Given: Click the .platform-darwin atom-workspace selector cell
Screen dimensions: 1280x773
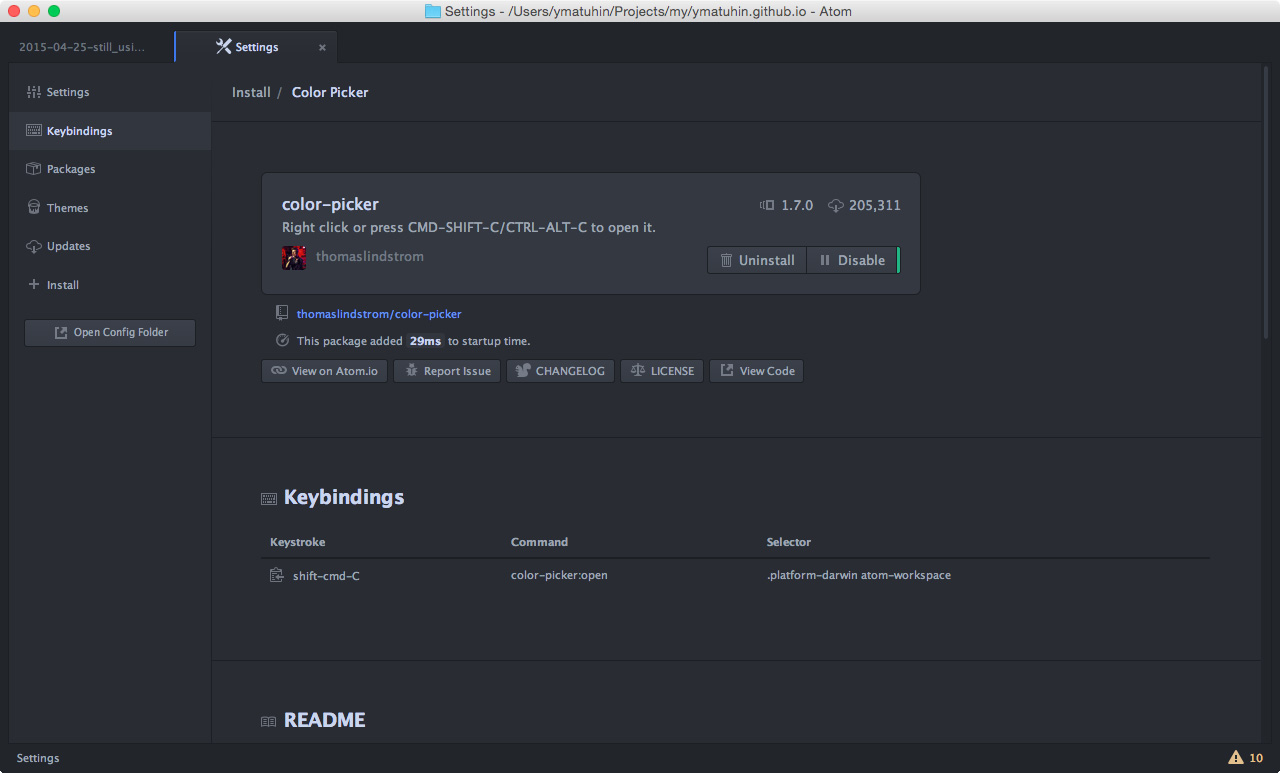Looking at the screenshot, I should tap(858, 575).
